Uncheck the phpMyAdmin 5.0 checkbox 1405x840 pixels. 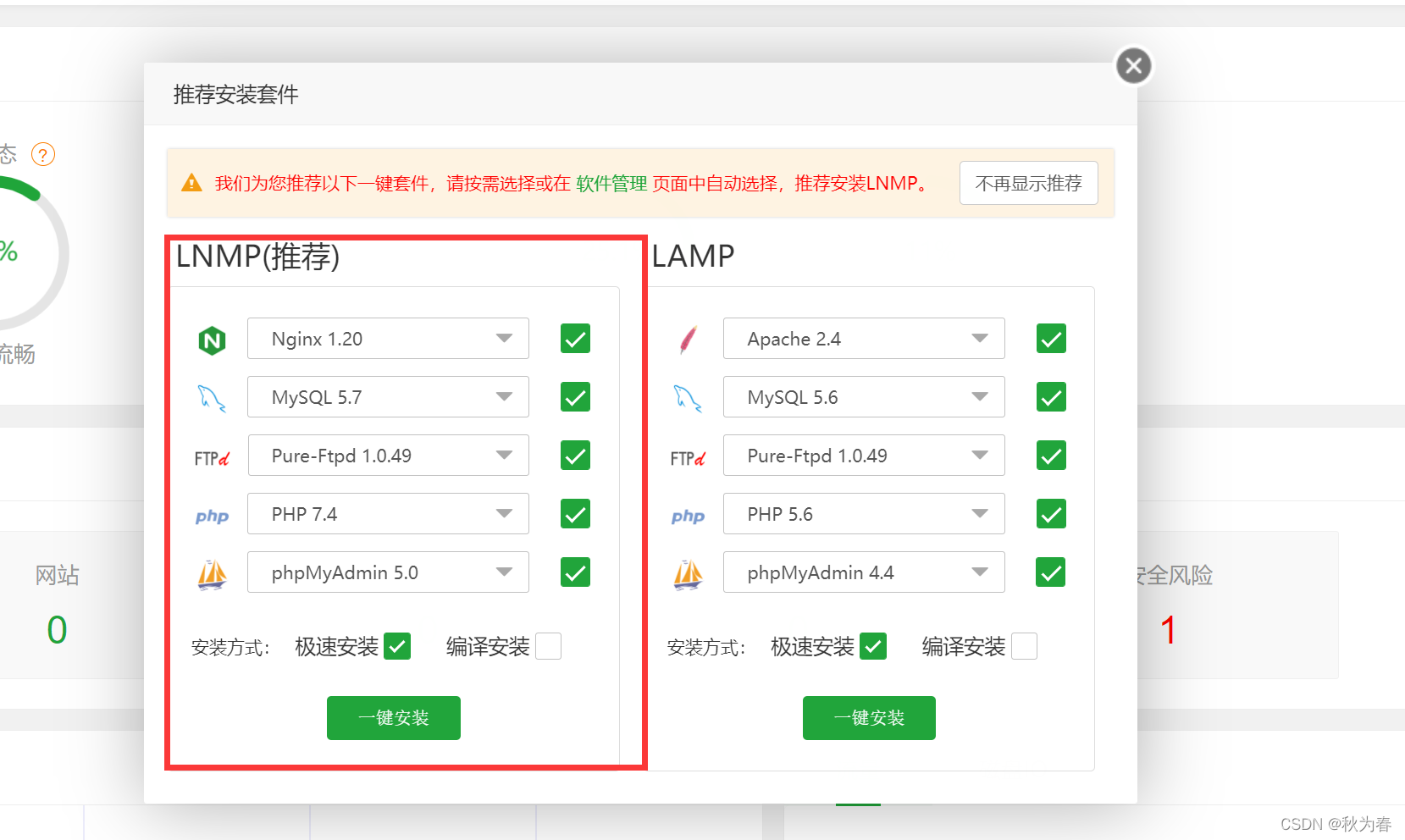(575, 572)
